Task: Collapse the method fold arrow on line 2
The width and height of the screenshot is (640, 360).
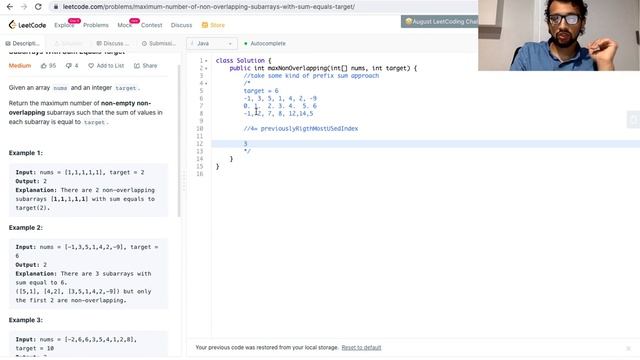Action: click(206, 69)
